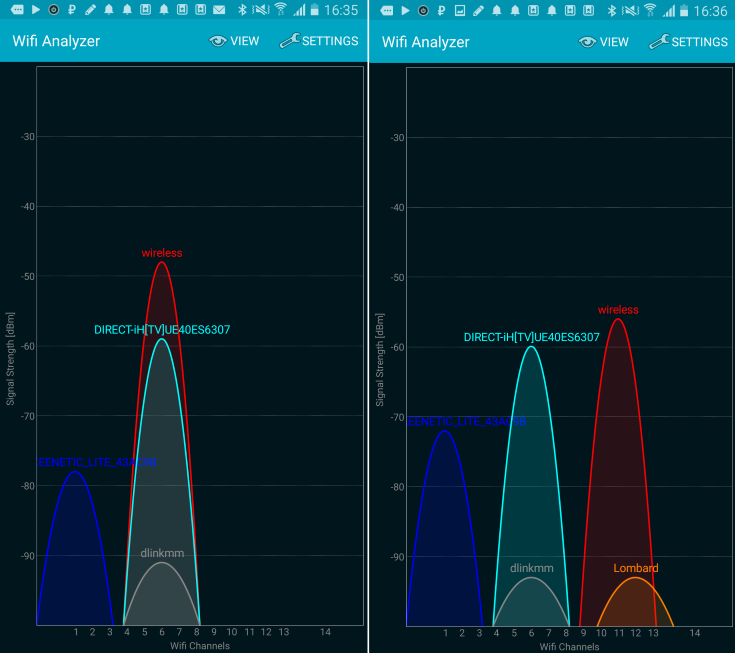Image resolution: width=735 pixels, height=653 pixels.
Task: Tap pencil icon in right status bar
Action: pos(478,11)
